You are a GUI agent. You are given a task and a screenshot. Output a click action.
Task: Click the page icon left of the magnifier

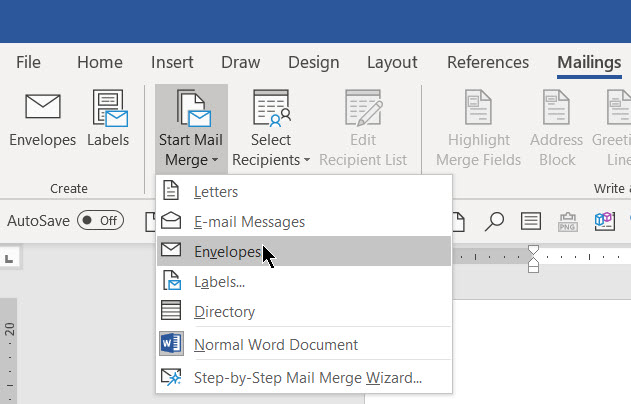pyautogui.click(x=459, y=221)
